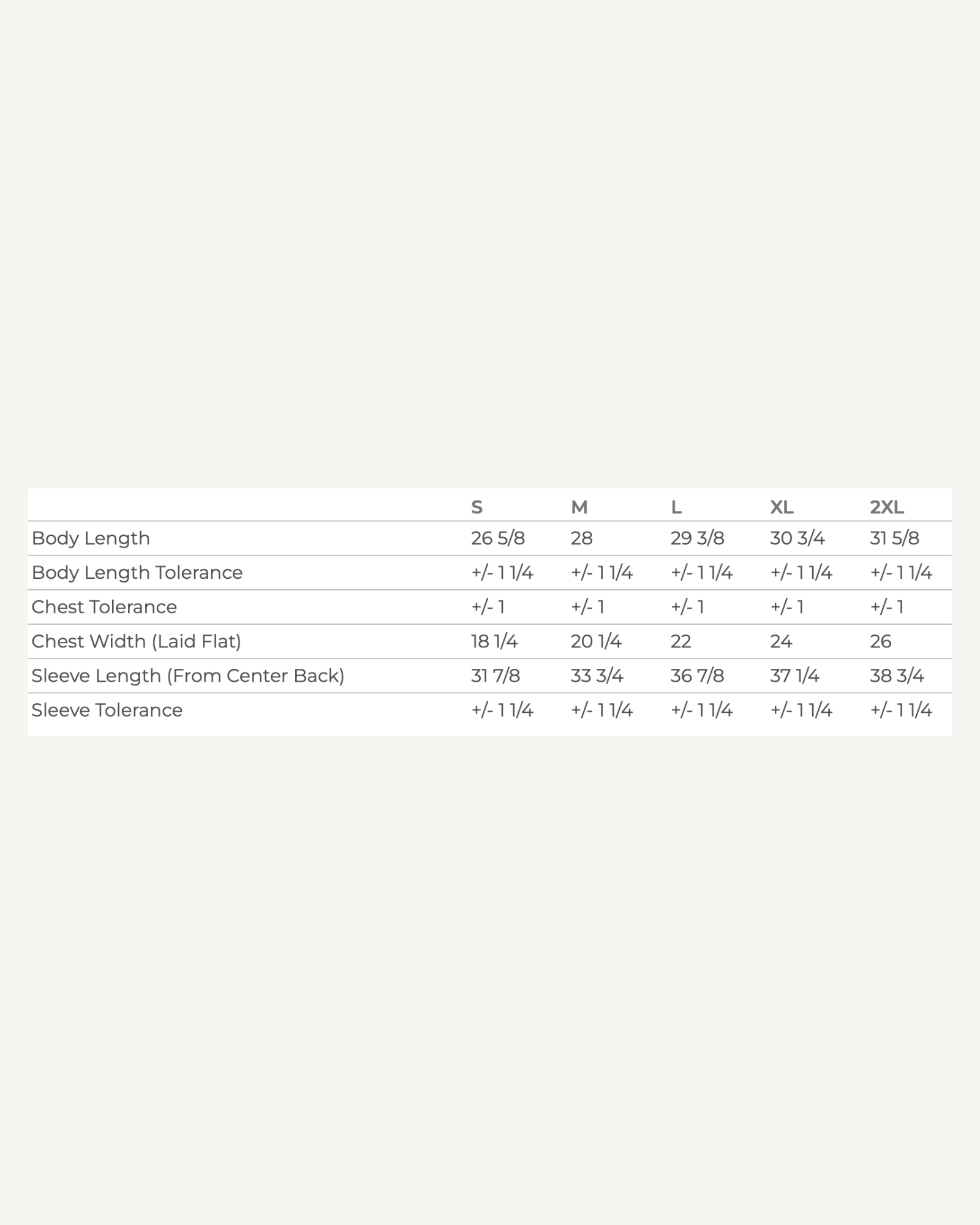
Task: Click the Chest Width (Laid Flat) label
Action: click(136, 641)
